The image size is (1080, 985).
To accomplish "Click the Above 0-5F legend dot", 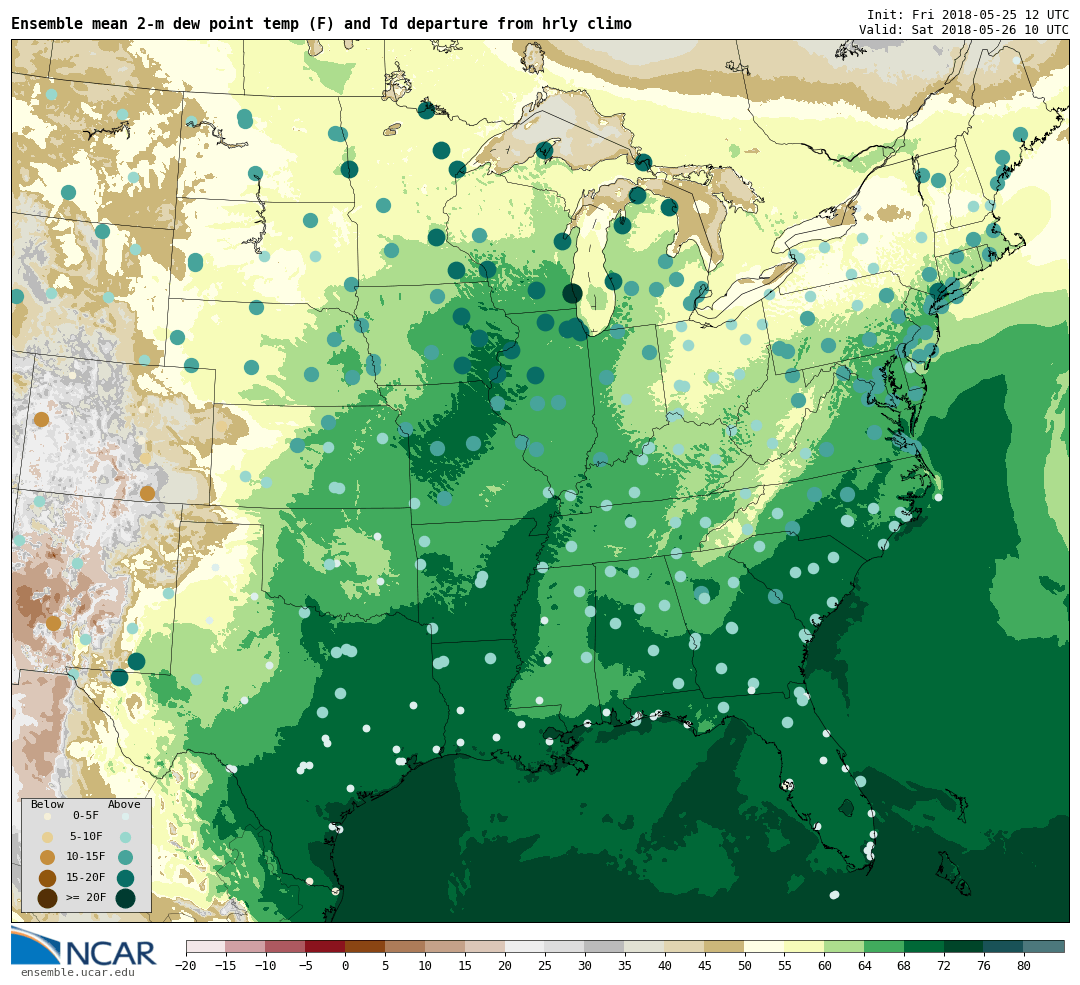I will point(125,816).
